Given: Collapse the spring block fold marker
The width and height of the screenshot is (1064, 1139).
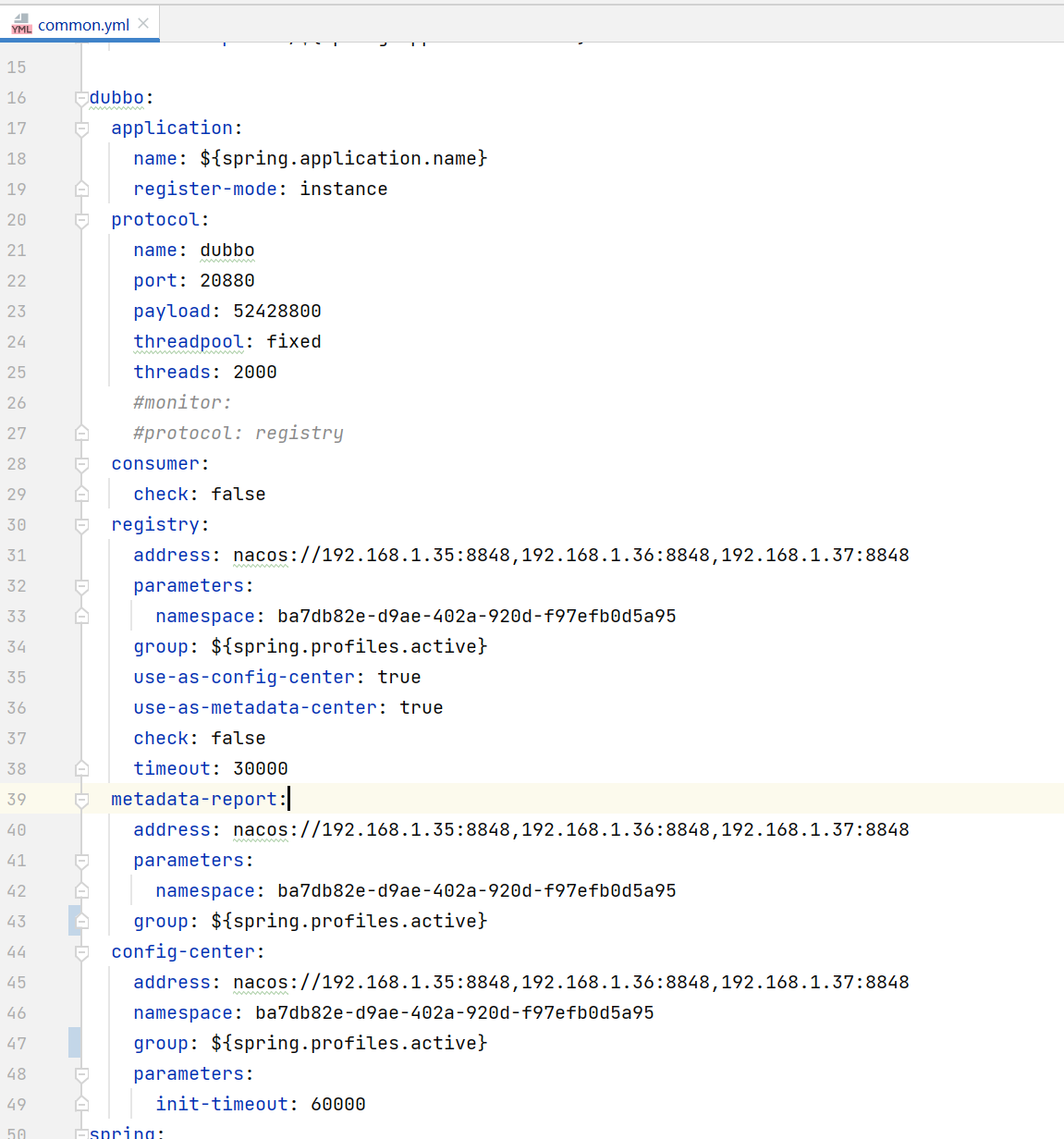Looking at the screenshot, I should tap(81, 1133).
